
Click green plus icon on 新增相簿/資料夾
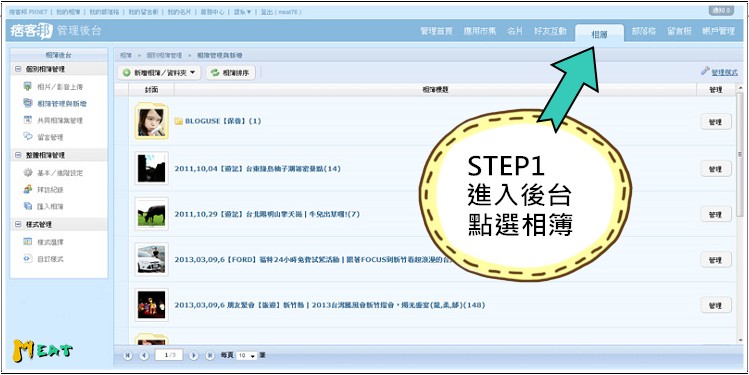127,73
